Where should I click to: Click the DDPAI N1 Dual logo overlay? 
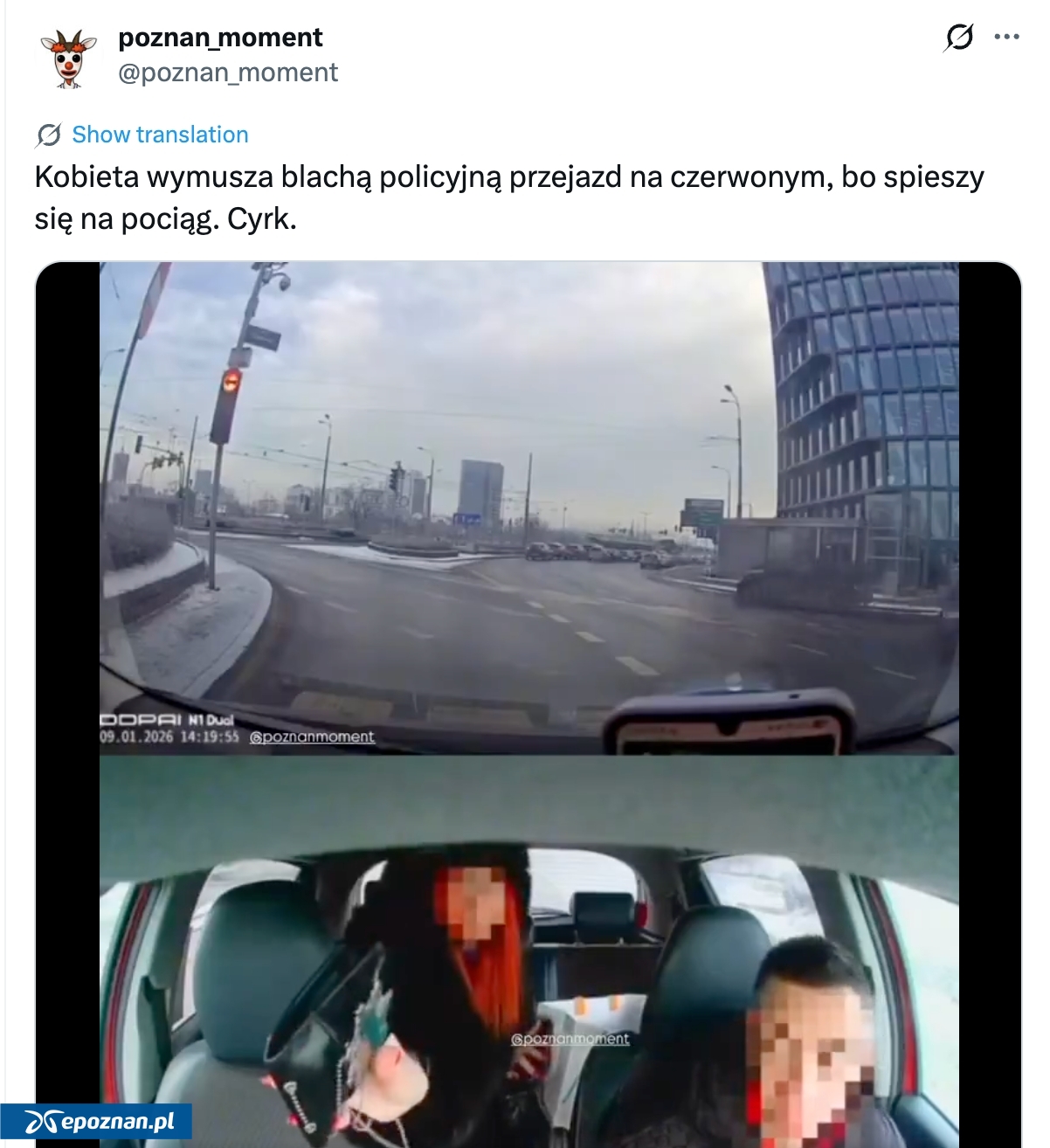tap(167, 720)
